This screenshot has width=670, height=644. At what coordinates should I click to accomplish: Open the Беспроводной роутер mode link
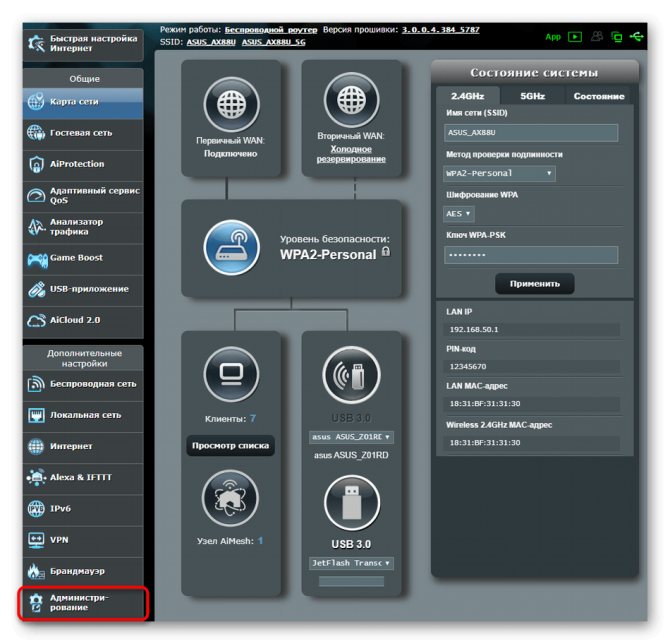click(x=271, y=29)
